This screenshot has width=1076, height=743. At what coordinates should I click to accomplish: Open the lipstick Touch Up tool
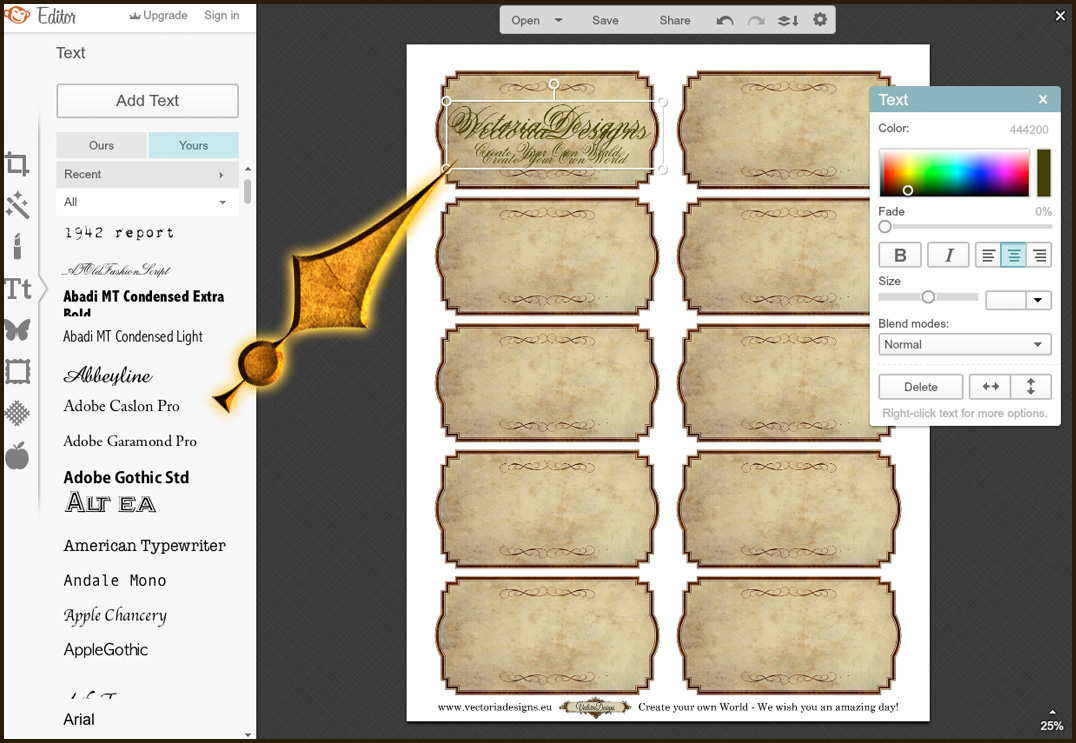coord(17,246)
